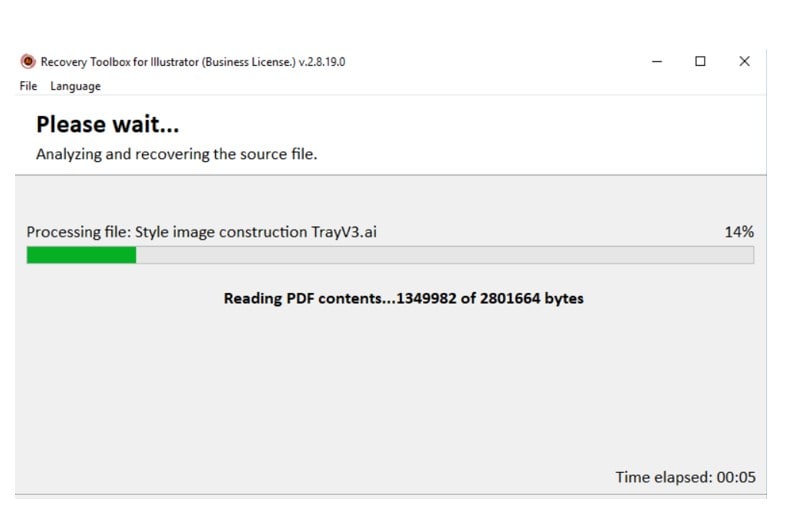Click the version number v.2.8.19.0 in title
The image size is (808, 511).
[x=322, y=61]
